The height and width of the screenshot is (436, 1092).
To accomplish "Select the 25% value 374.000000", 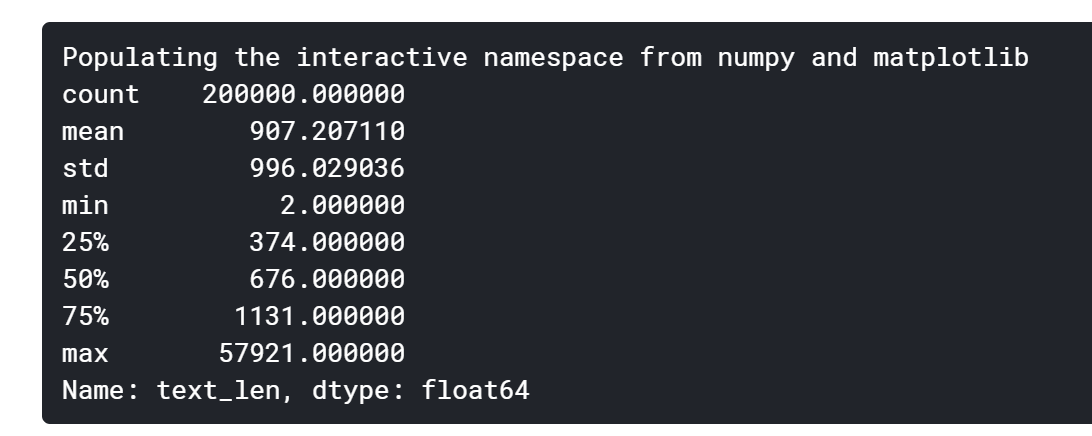I will coord(327,242).
